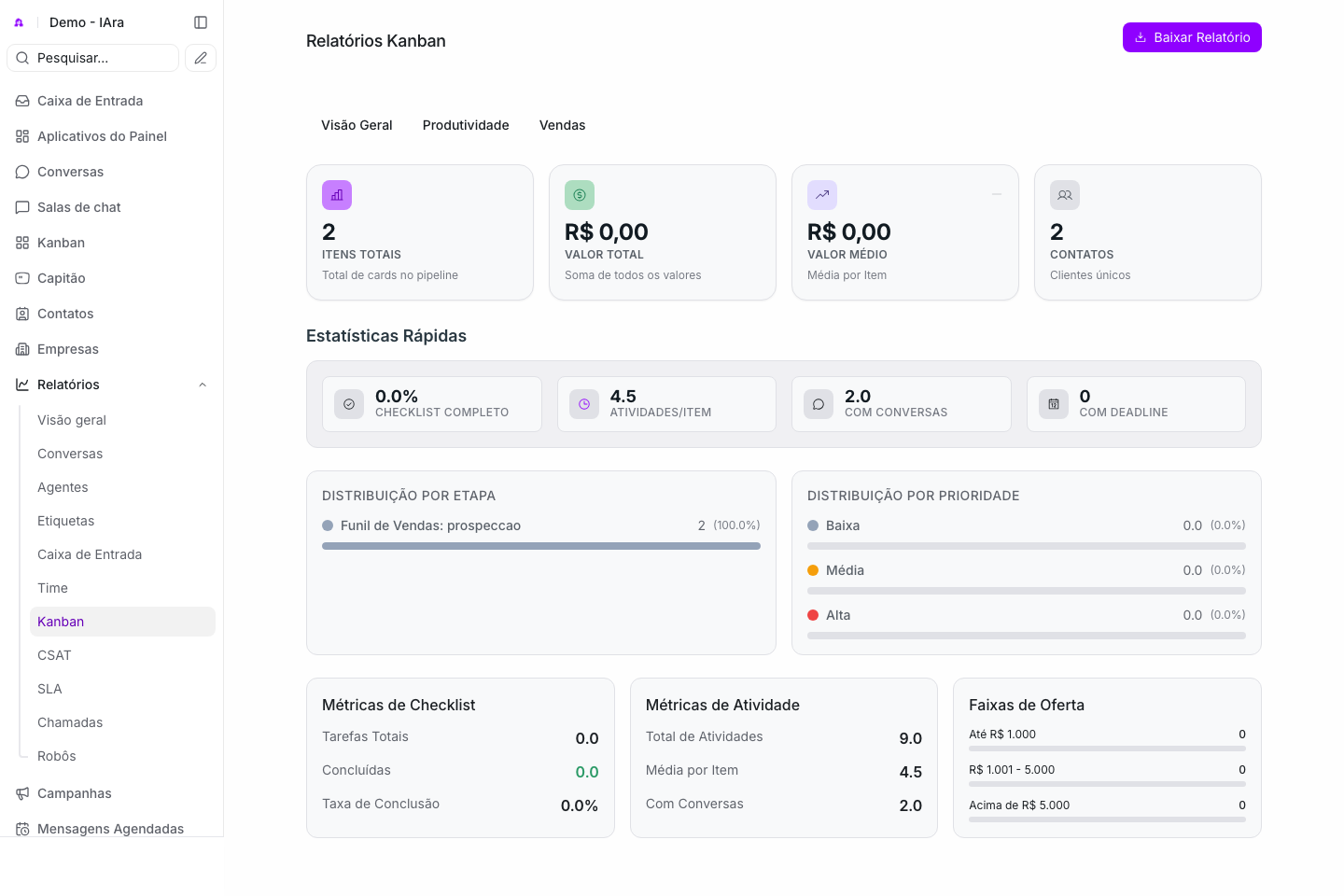Open top-level Conversas sidebar item
The width and height of the screenshot is (1344, 896).
point(112,172)
